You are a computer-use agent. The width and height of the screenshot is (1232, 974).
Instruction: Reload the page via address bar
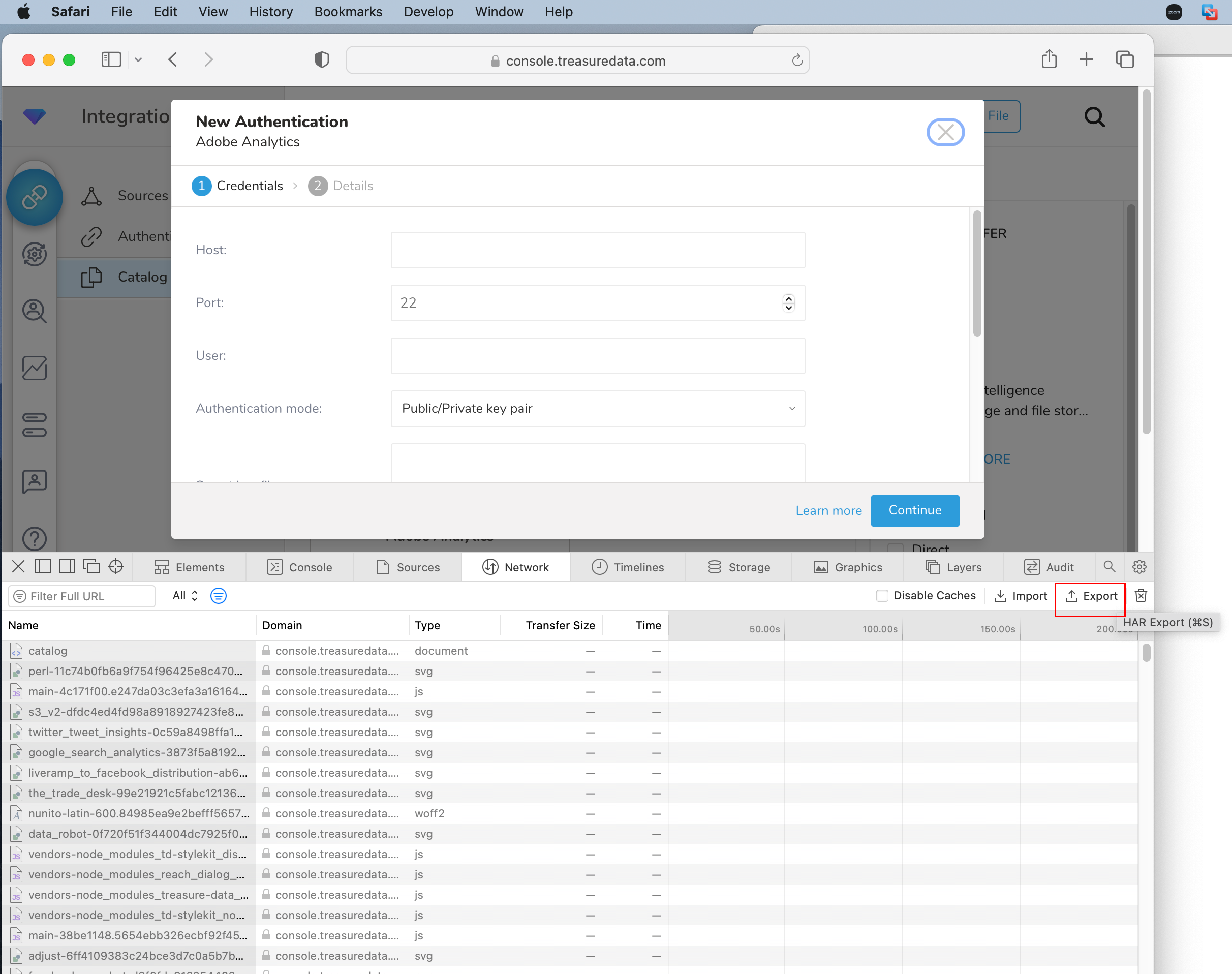click(x=797, y=60)
